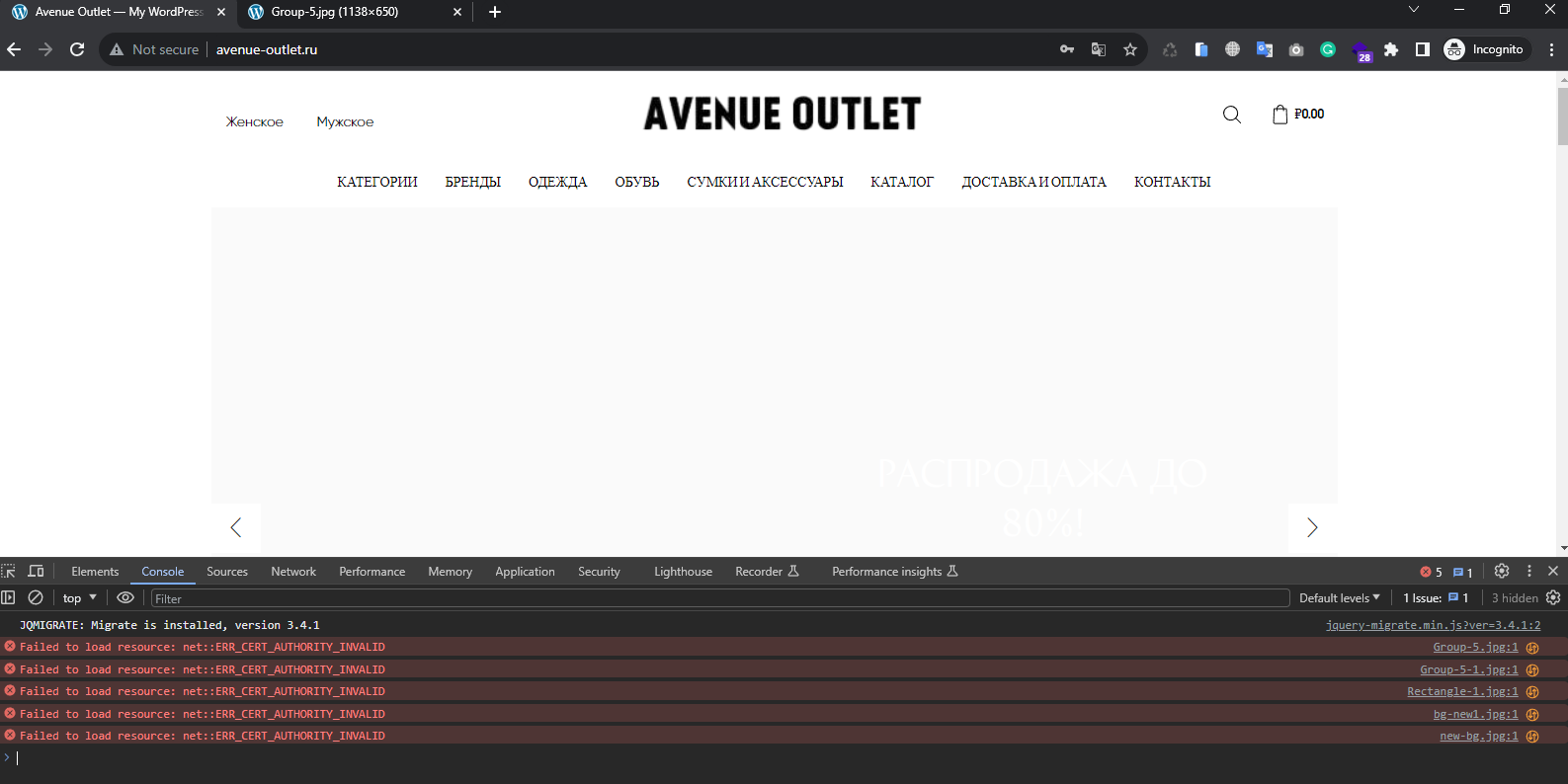
Task: Open the КОНТАКТЫ navigation link
Action: [x=1173, y=182]
